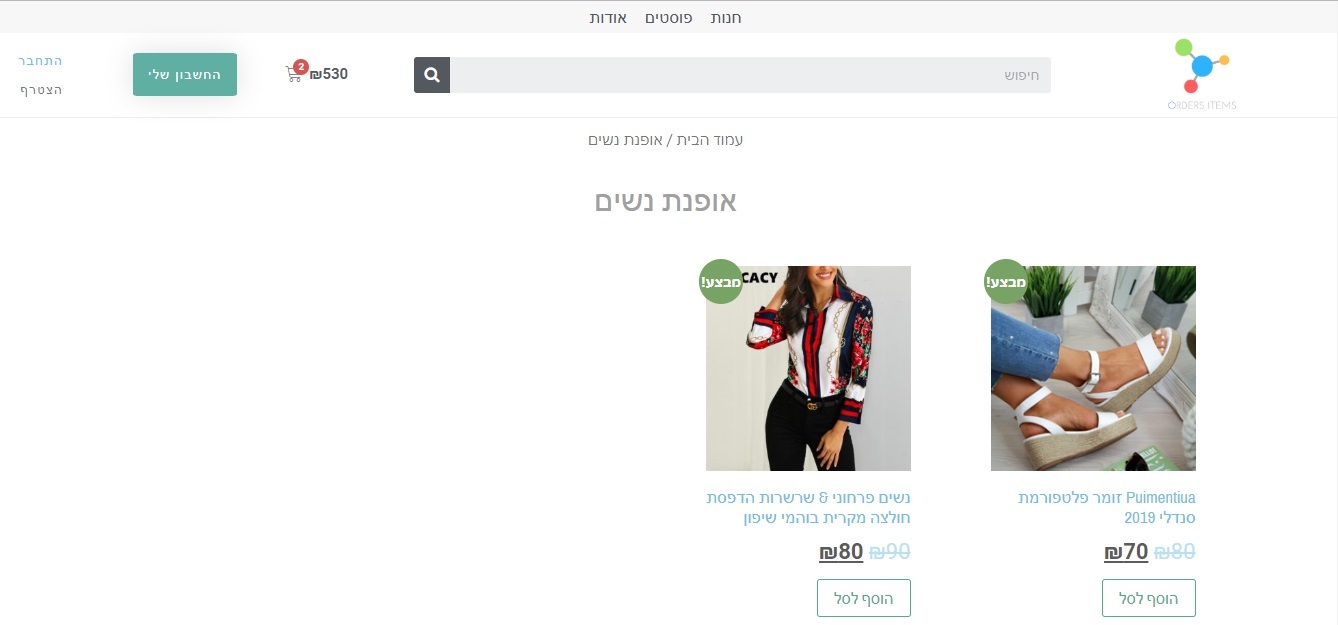Click the החשבון שלי button
The width and height of the screenshot is (1338, 625).
[185, 75]
